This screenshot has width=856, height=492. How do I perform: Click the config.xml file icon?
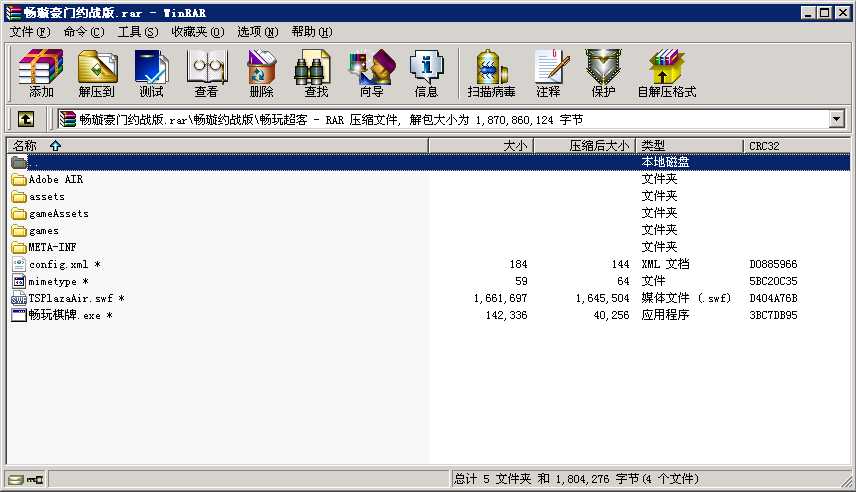(19, 264)
